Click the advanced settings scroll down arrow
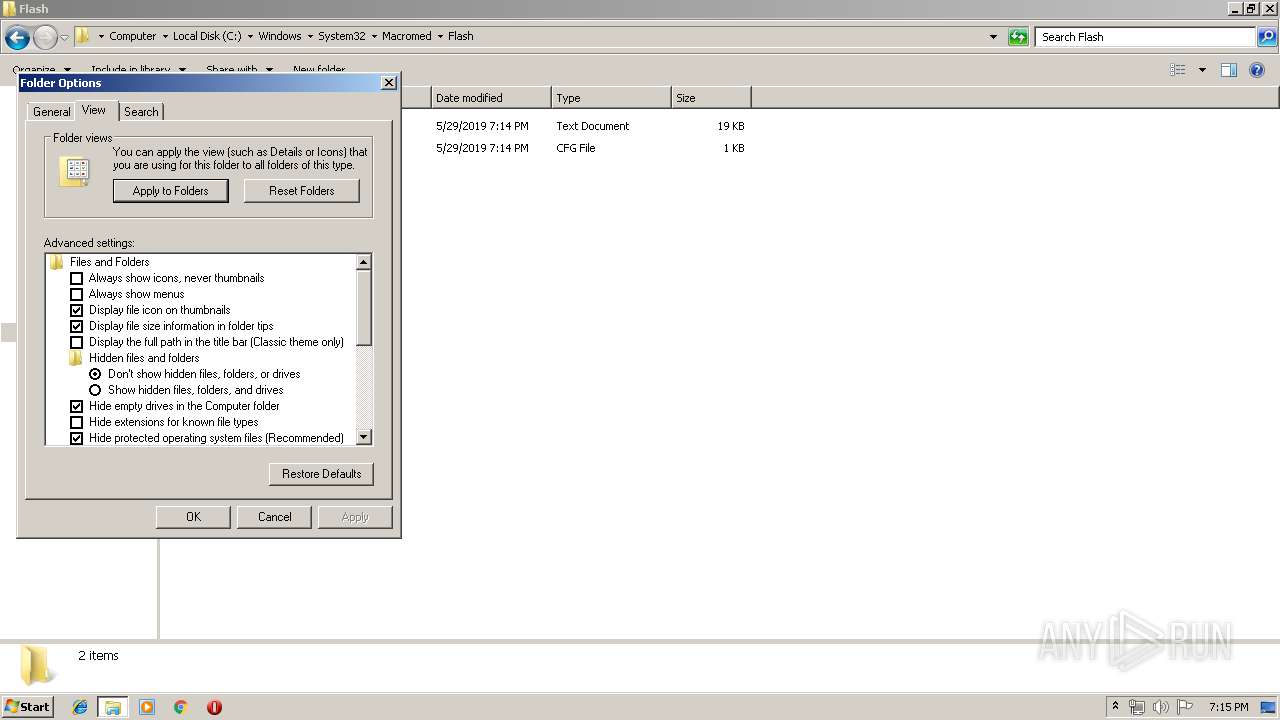 coord(364,437)
